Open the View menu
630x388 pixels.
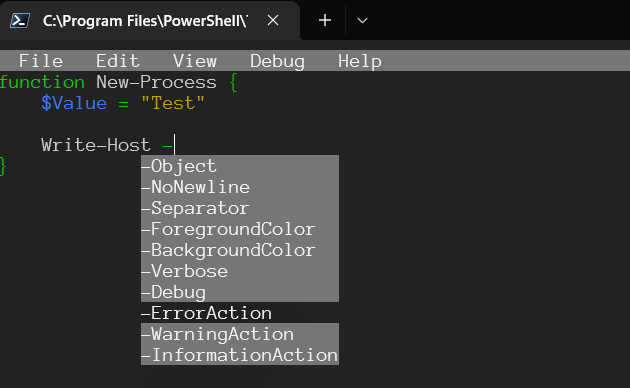coord(195,61)
